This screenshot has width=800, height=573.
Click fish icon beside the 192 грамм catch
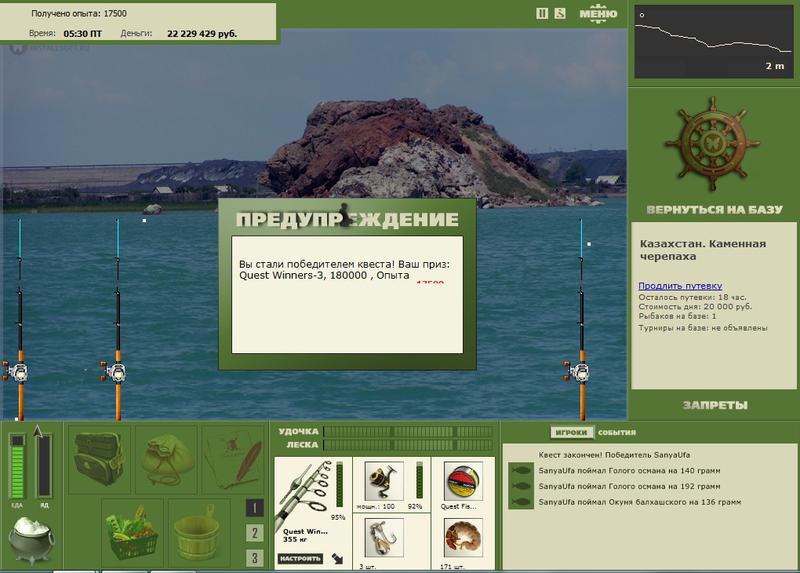[x=521, y=486]
